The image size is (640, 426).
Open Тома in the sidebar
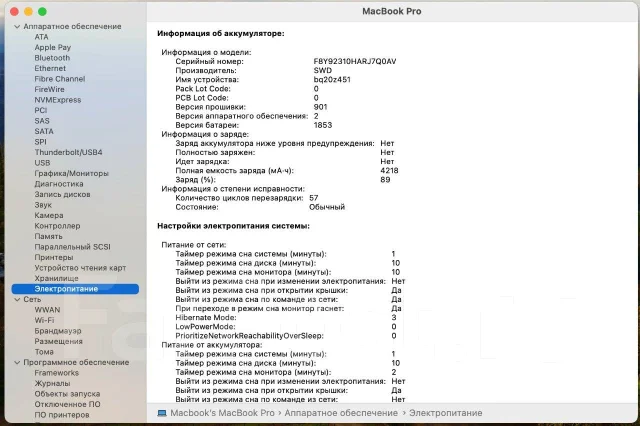click(44, 352)
